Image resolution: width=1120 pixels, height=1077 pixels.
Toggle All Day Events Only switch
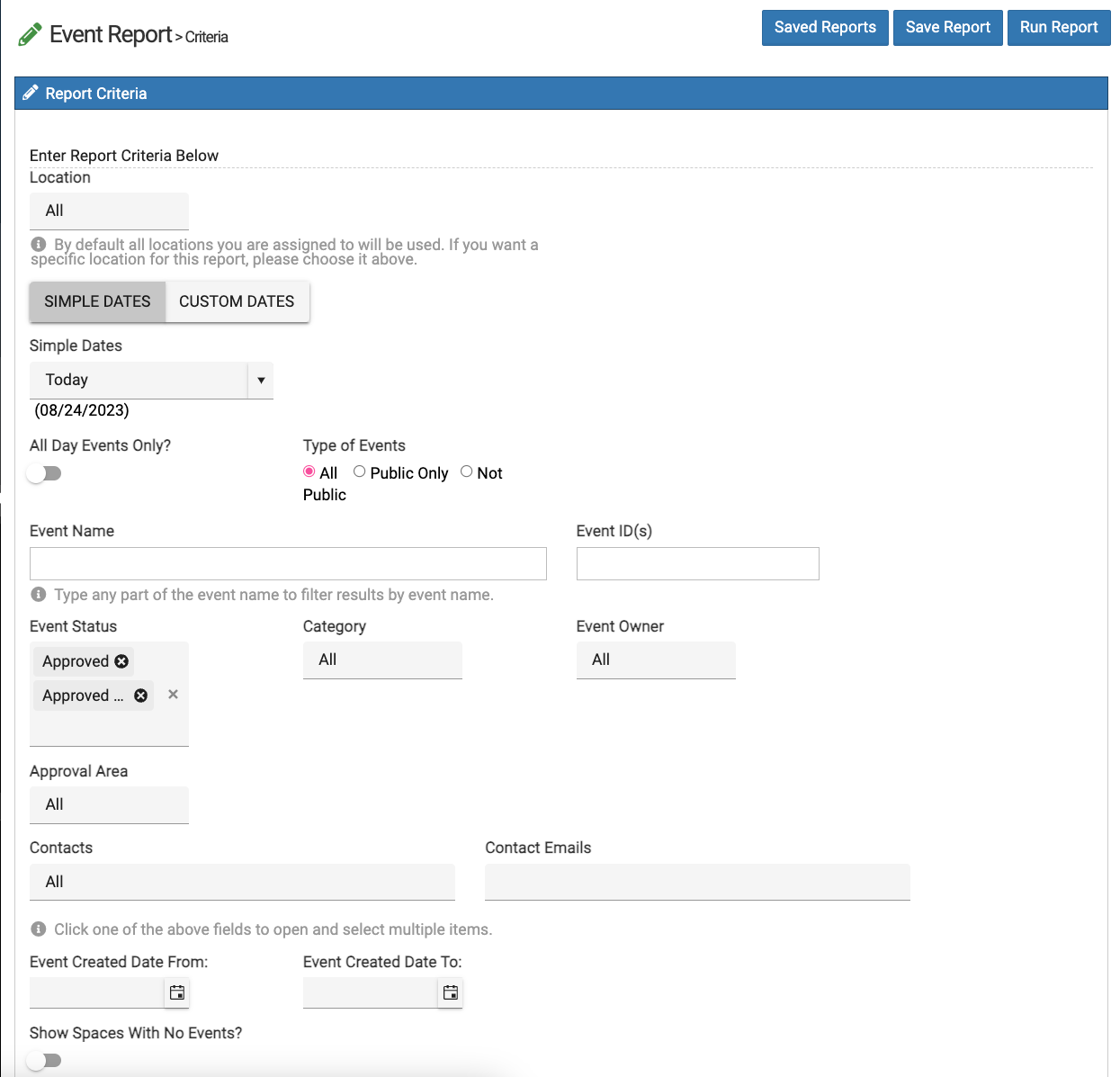tap(44, 473)
